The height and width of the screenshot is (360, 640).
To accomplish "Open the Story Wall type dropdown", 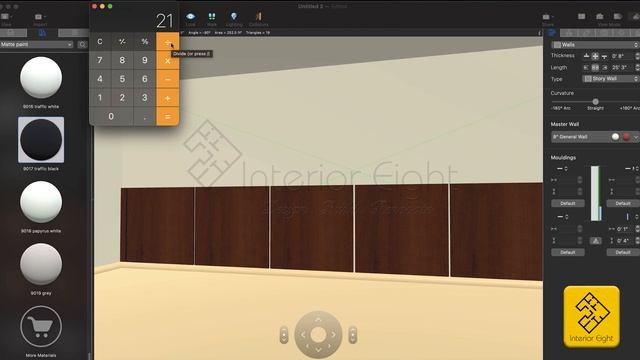I will pos(611,78).
